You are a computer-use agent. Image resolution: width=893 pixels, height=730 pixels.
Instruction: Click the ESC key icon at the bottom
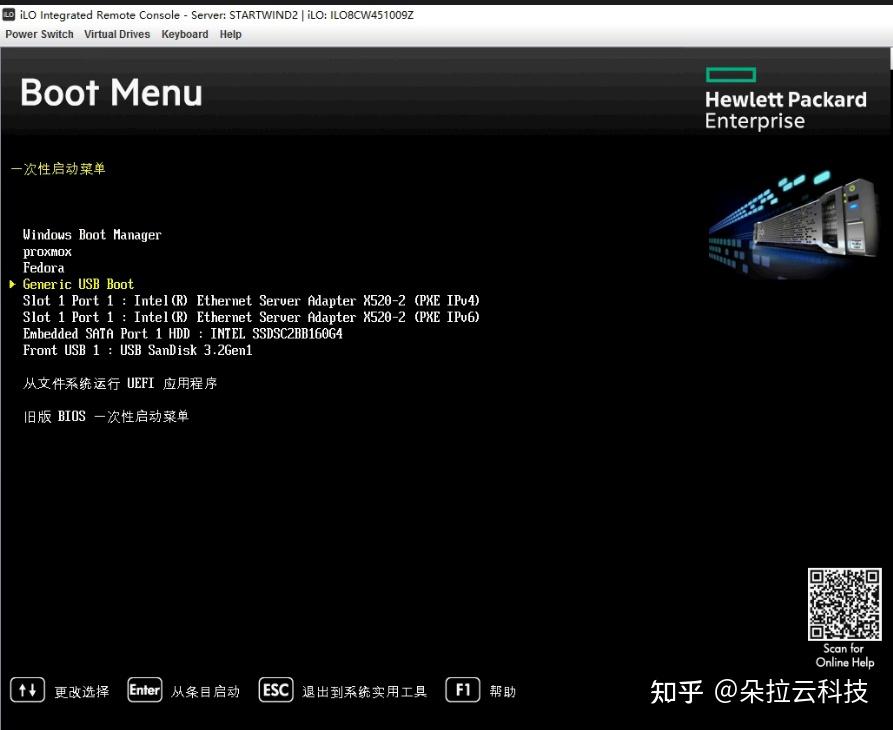tap(275, 690)
